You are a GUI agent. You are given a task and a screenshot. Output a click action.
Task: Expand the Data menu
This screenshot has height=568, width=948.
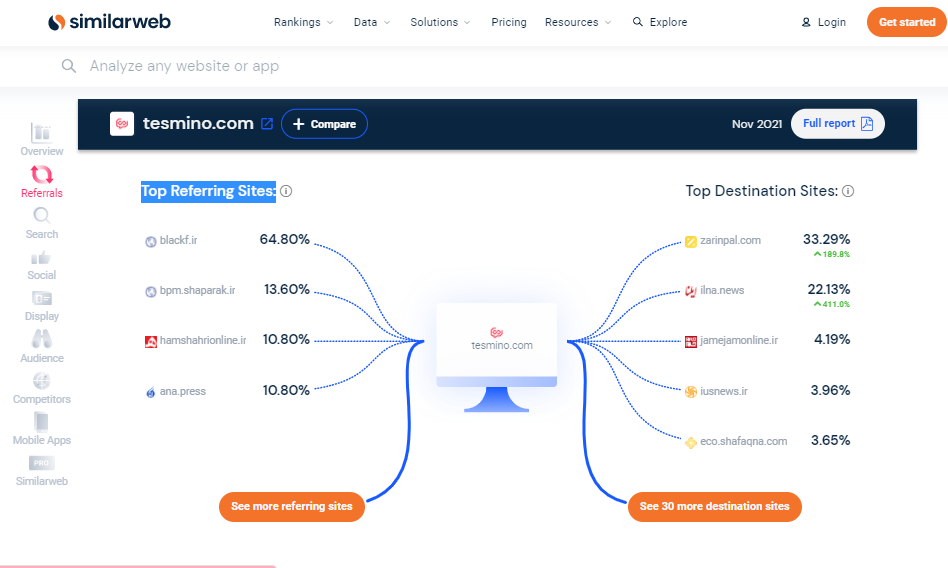(372, 22)
